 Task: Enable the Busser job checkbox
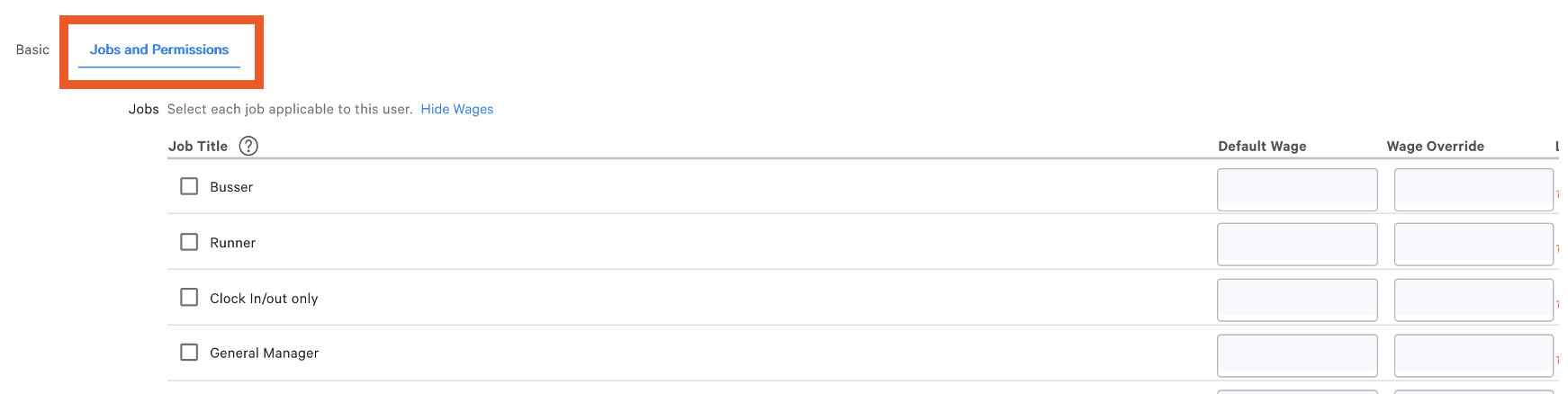[x=189, y=186]
